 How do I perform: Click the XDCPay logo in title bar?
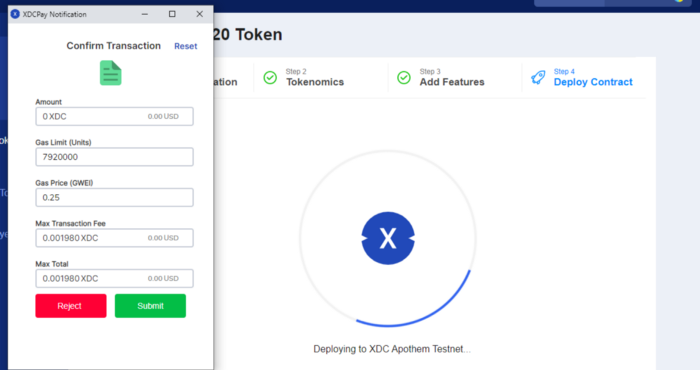pyautogui.click(x=15, y=14)
